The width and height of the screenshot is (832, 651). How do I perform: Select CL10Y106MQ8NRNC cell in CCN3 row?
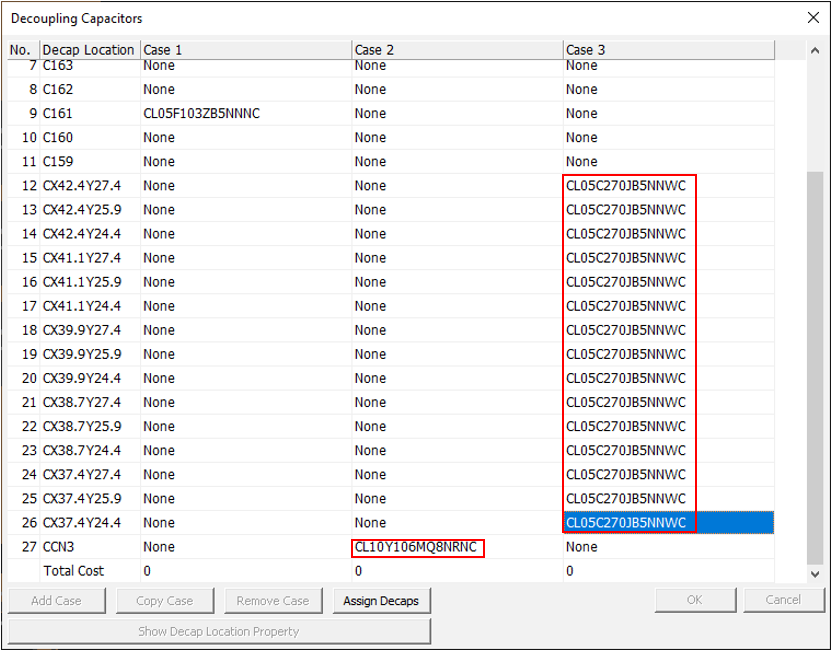point(417,547)
